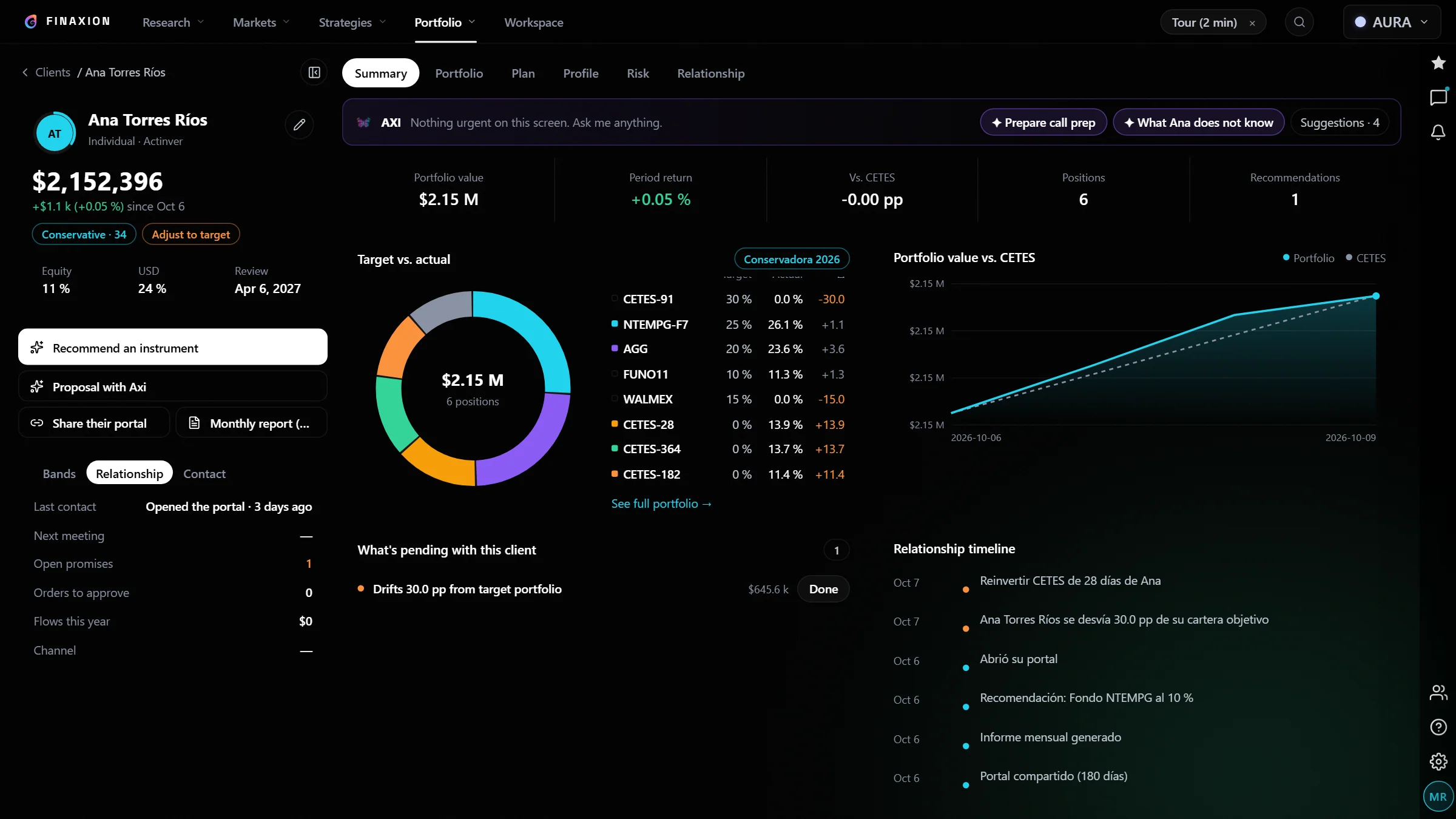Expand the Markets menu dropdown
The width and height of the screenshot is (1456, 819).
pyautogui.click(x=261, y=22)
